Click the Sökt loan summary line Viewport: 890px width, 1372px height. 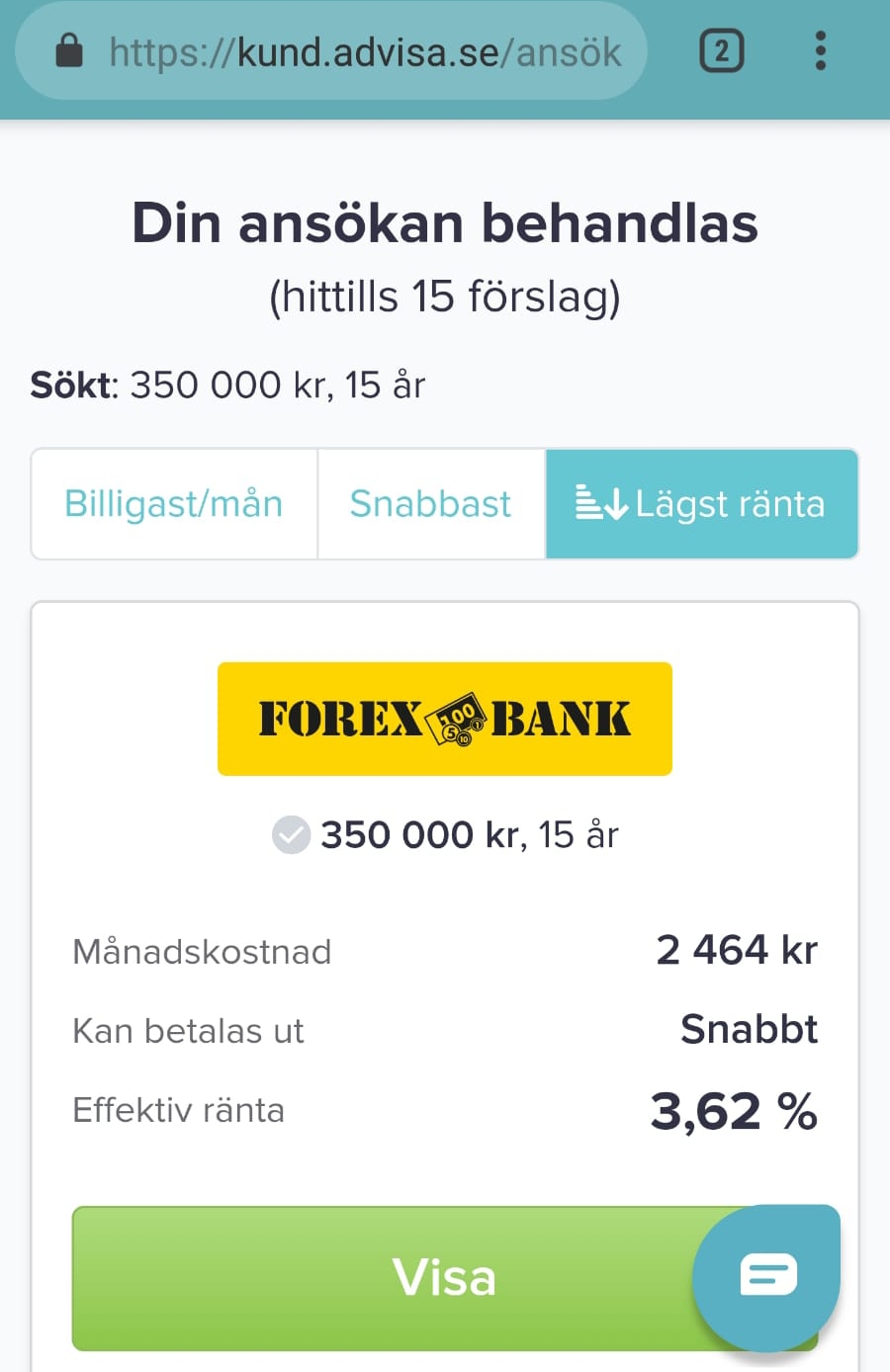click(227, 386)
